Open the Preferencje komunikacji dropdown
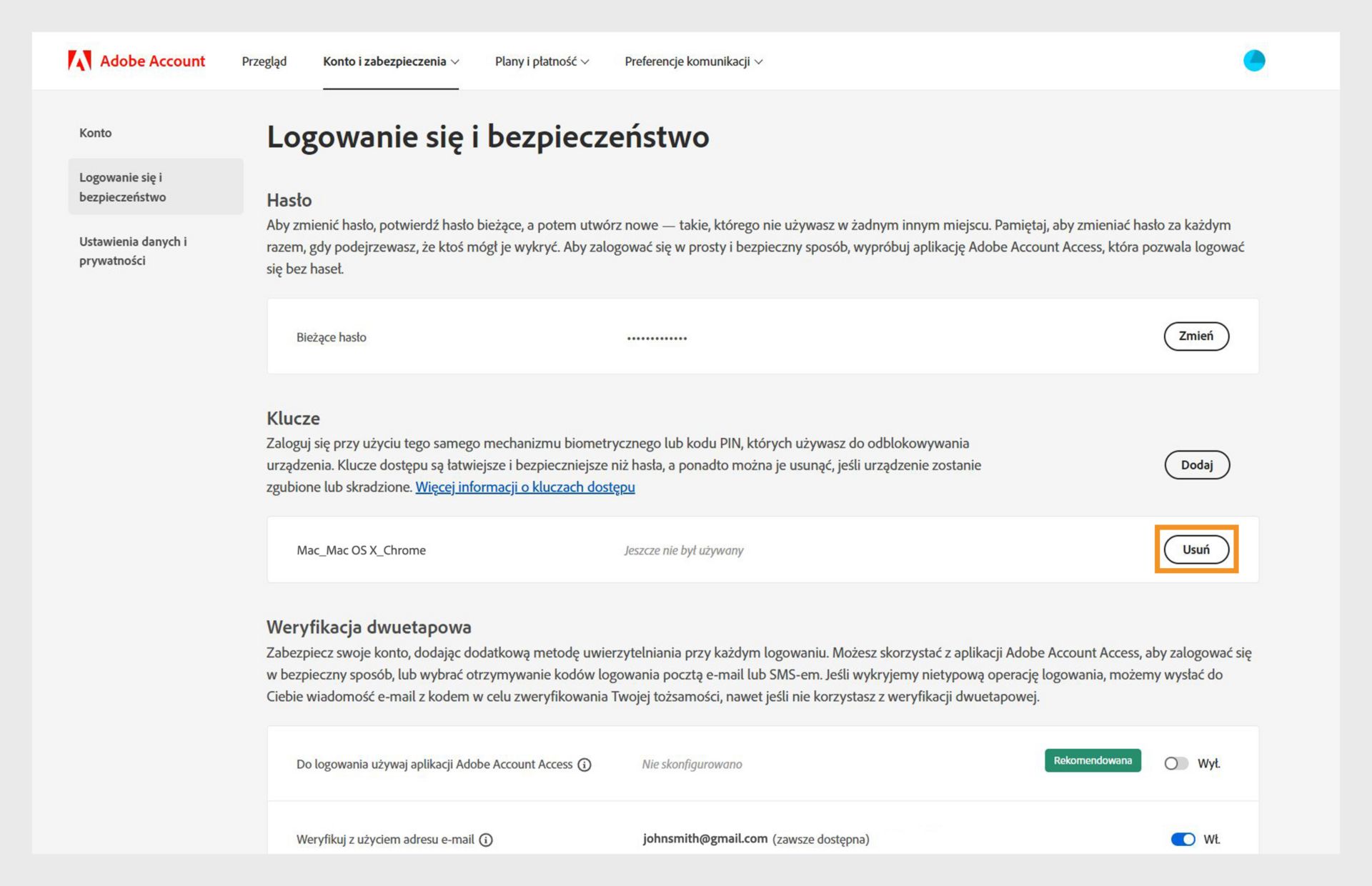Viewport: 1372px width, 886px height. coord(693,61)
